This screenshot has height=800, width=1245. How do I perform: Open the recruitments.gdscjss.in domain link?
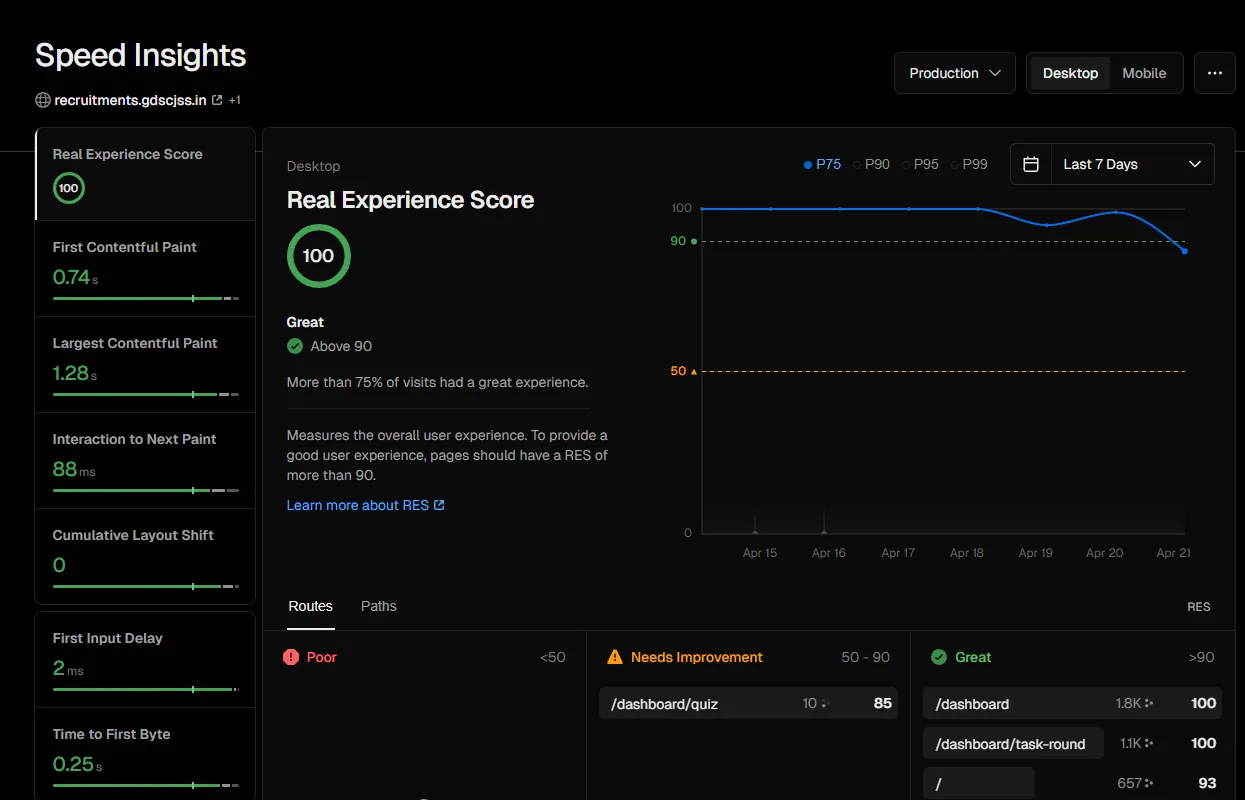pos(130,100)
